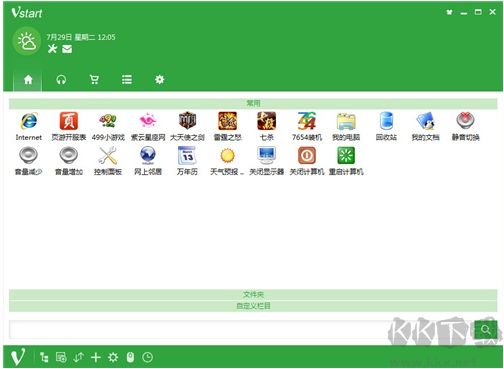
Task: Click the search input field
Action: 241,330
